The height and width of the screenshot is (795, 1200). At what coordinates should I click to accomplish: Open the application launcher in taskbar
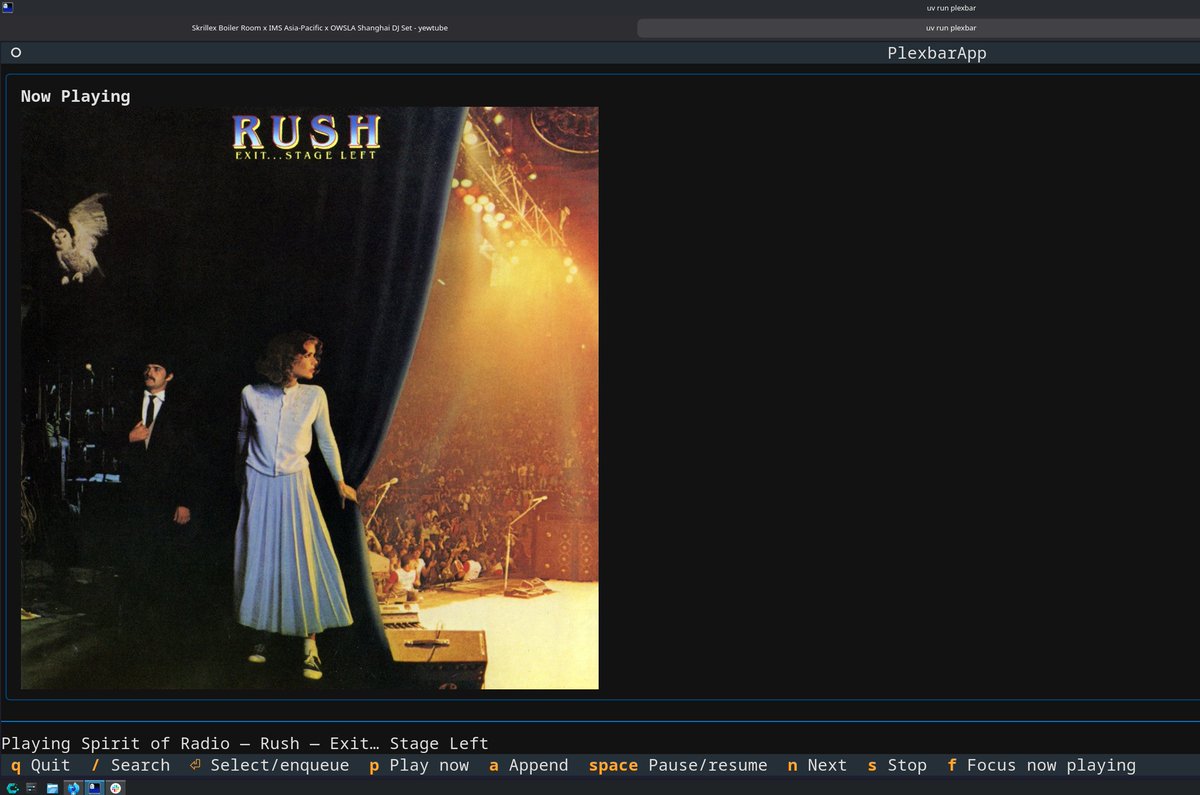[x=12, y=788]
